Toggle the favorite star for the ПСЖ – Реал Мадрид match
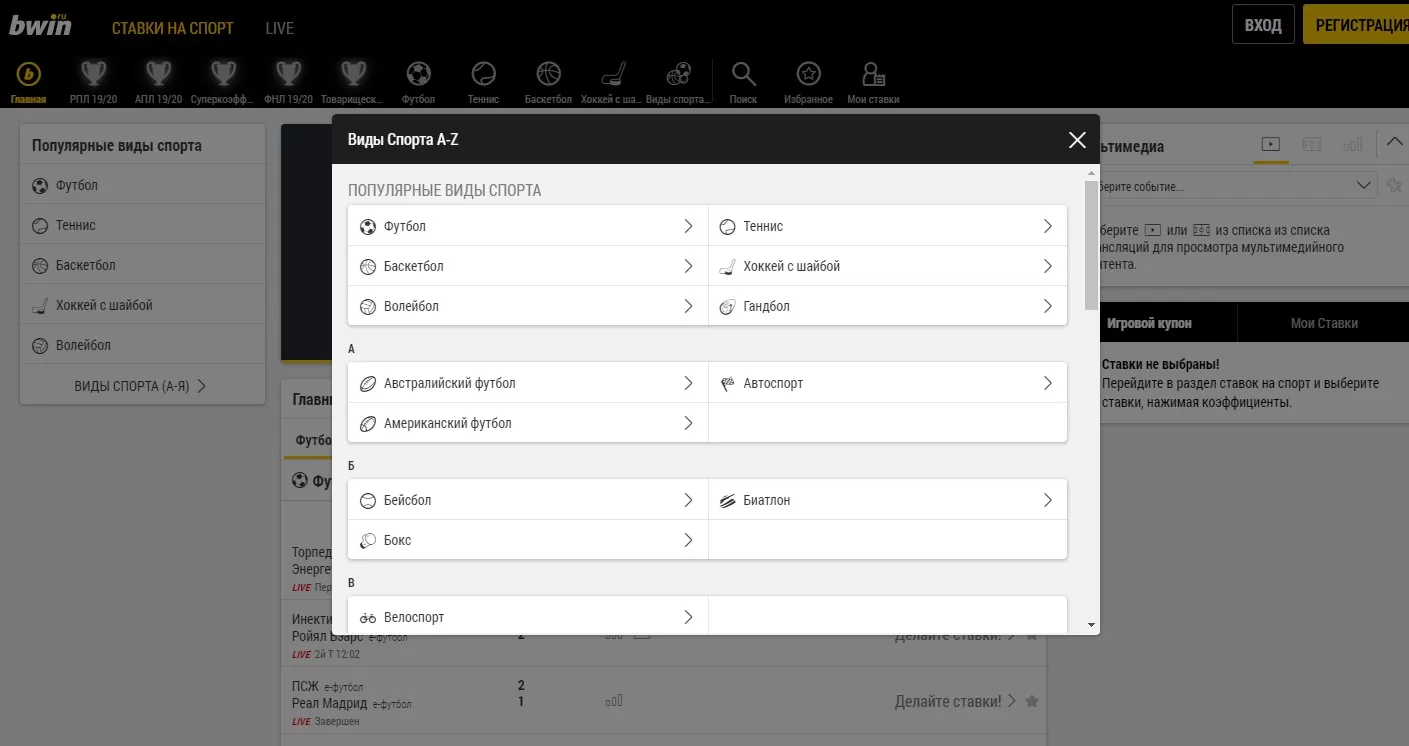 1032,701
